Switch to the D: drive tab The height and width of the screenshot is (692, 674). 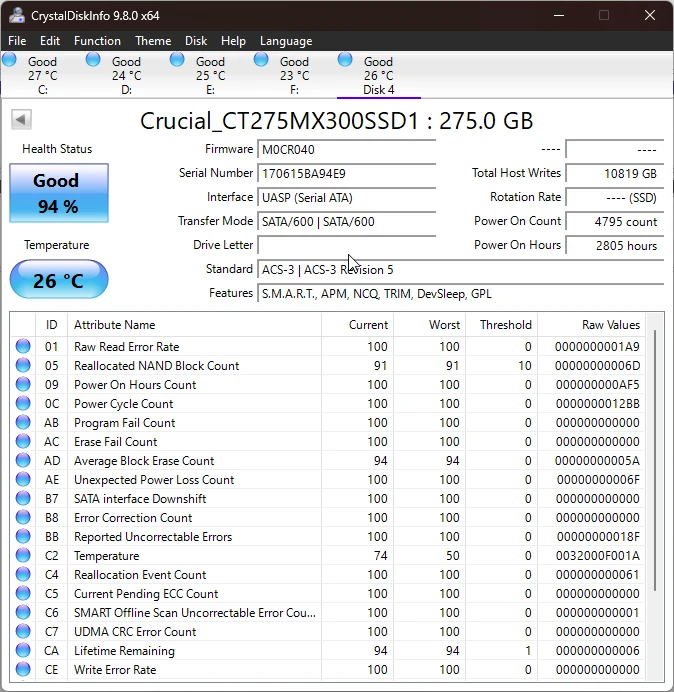(x=126, y=75)
